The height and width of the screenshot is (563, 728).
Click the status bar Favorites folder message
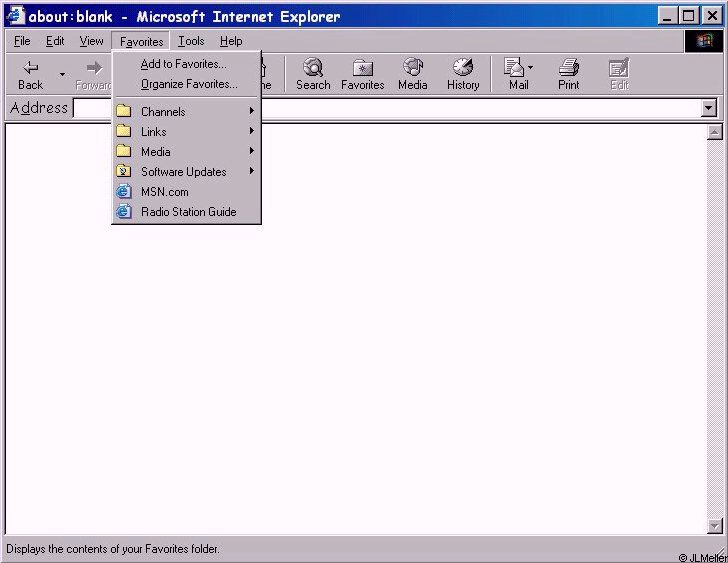click(112, 549)
